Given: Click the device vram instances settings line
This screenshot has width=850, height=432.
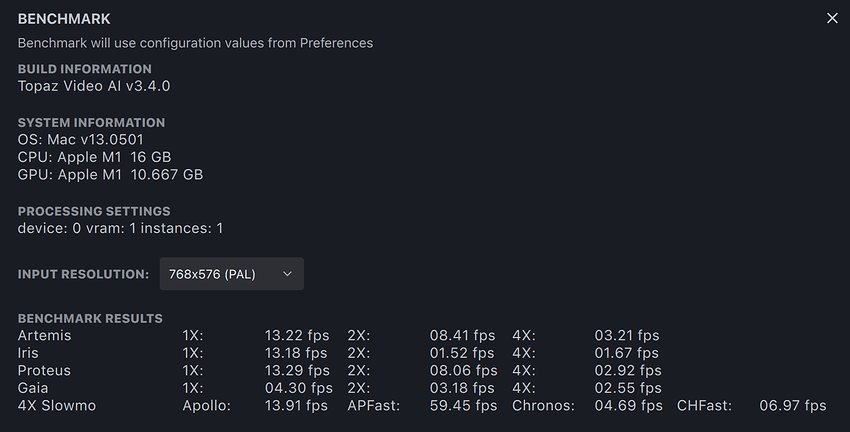Looking at the screenshot, I should pos(120,228).
